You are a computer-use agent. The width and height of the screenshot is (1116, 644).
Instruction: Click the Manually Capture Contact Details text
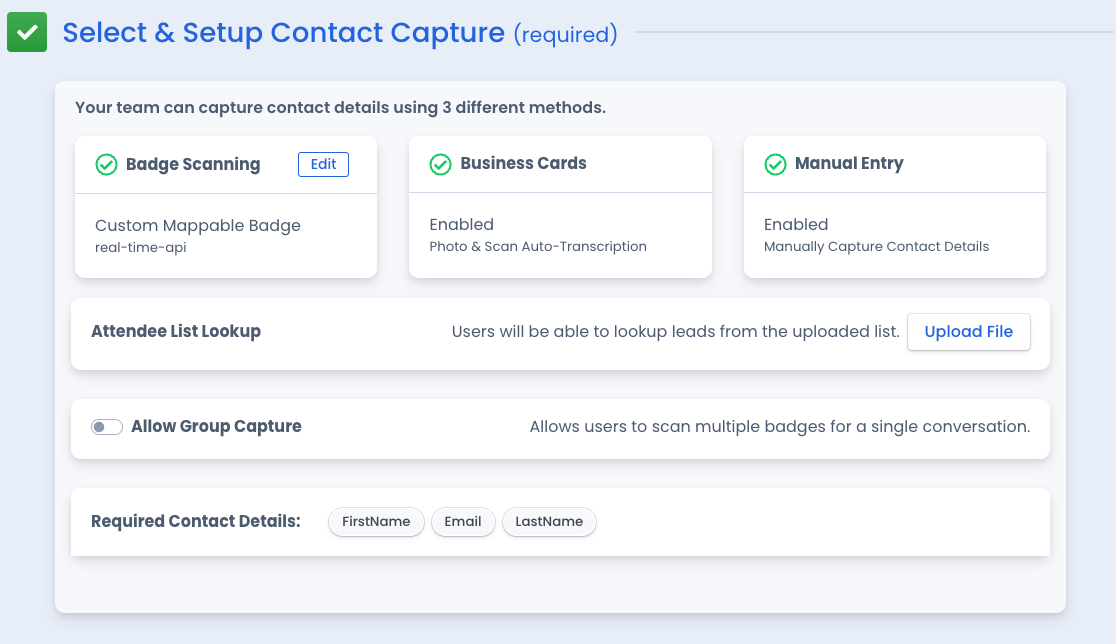pyautogui.click(x=876, y=247)
